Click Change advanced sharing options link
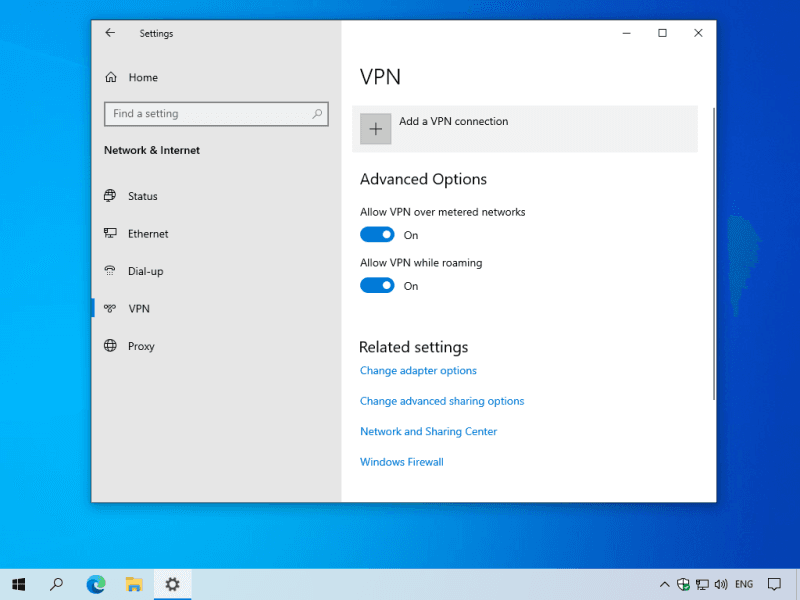The image size is (800, 600). point(442,401)
